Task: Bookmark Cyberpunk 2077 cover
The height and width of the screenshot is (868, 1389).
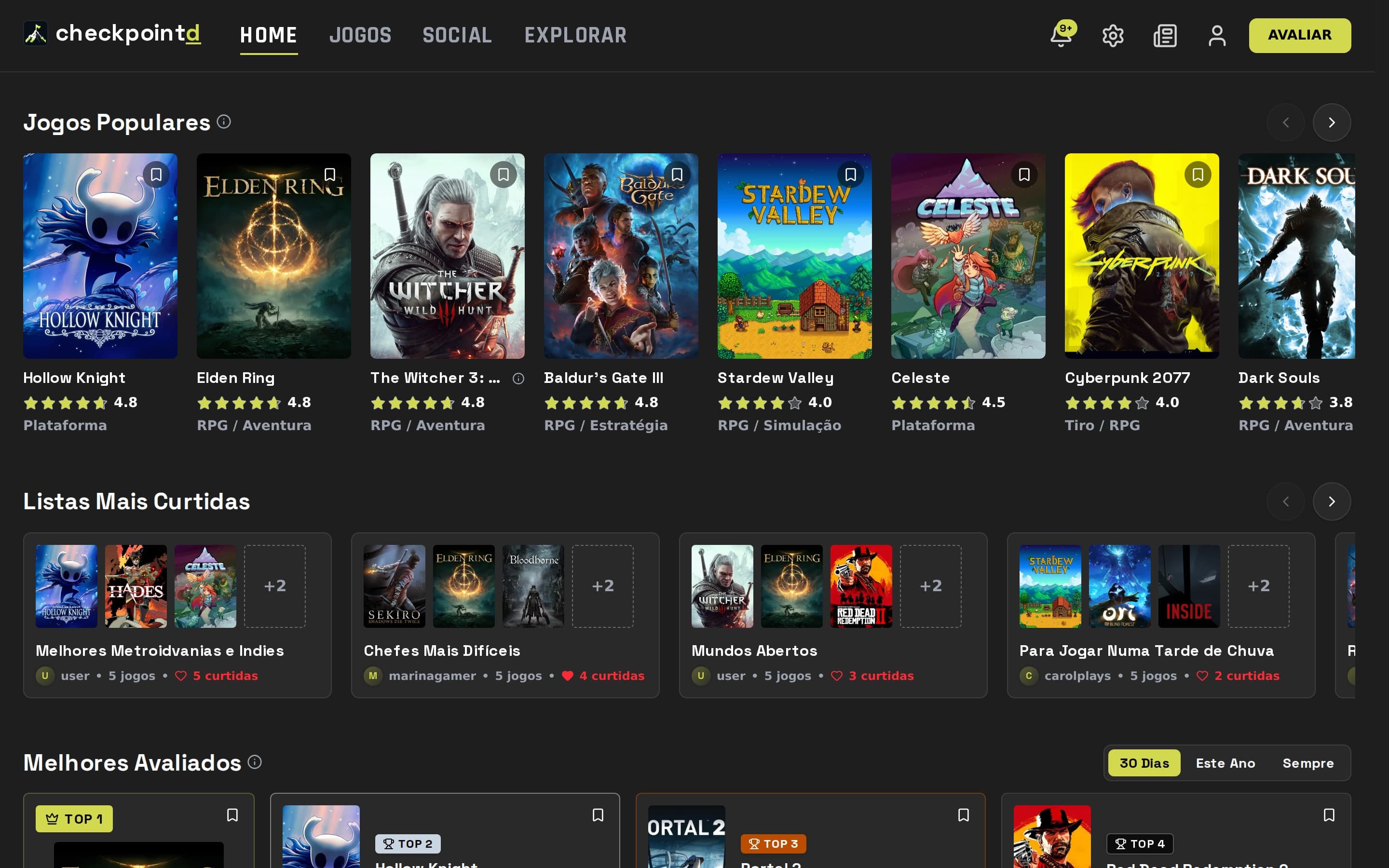Action: 1198,174
